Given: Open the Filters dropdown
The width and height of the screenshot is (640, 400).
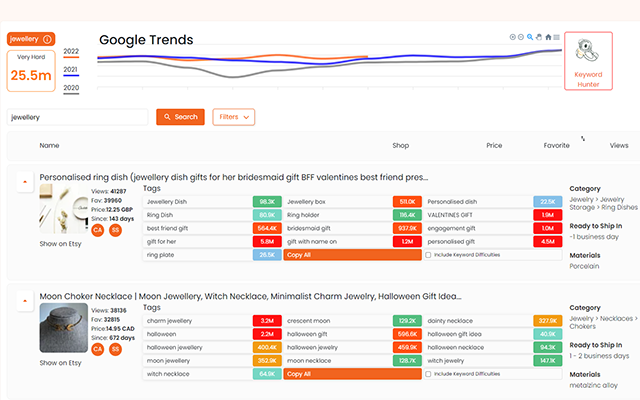Looking at the screenshot, I should point(233,117).
